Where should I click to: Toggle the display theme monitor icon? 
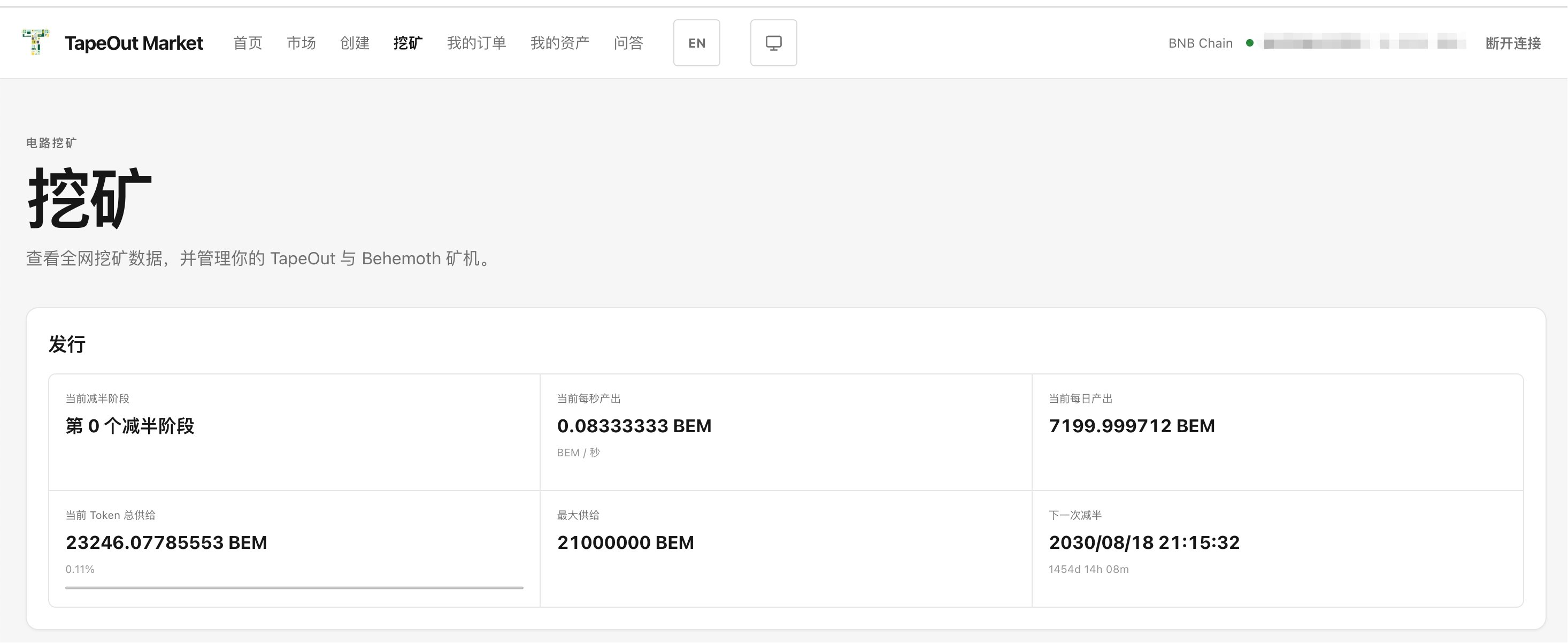[774, 43]
